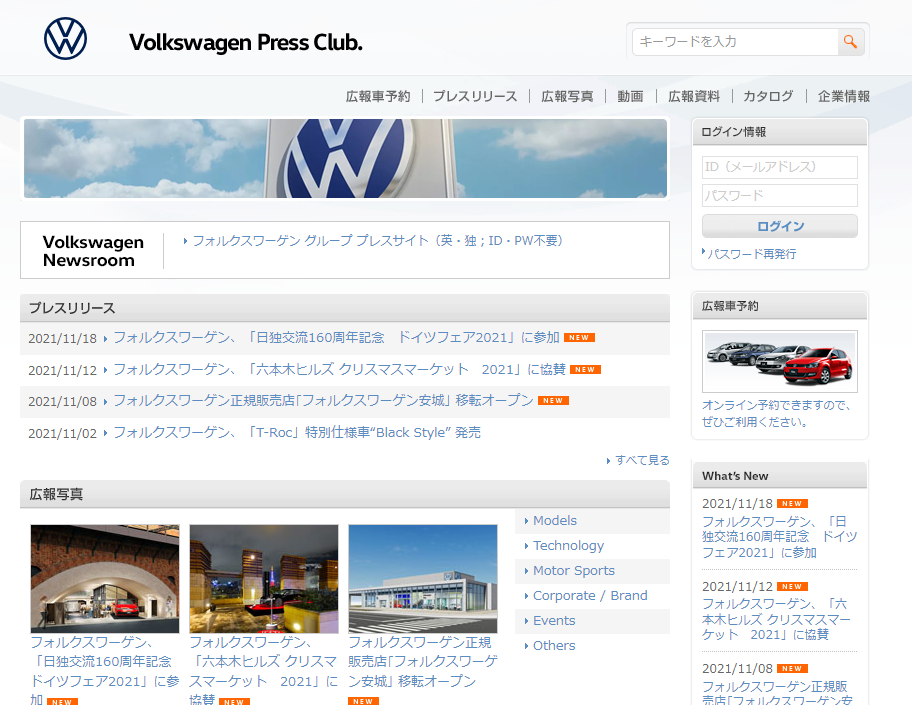This screenshot has width=912, height=705.
Task: Open the 2021/11/18 ドイツフェア2021 press release
Action: [336, 337]
